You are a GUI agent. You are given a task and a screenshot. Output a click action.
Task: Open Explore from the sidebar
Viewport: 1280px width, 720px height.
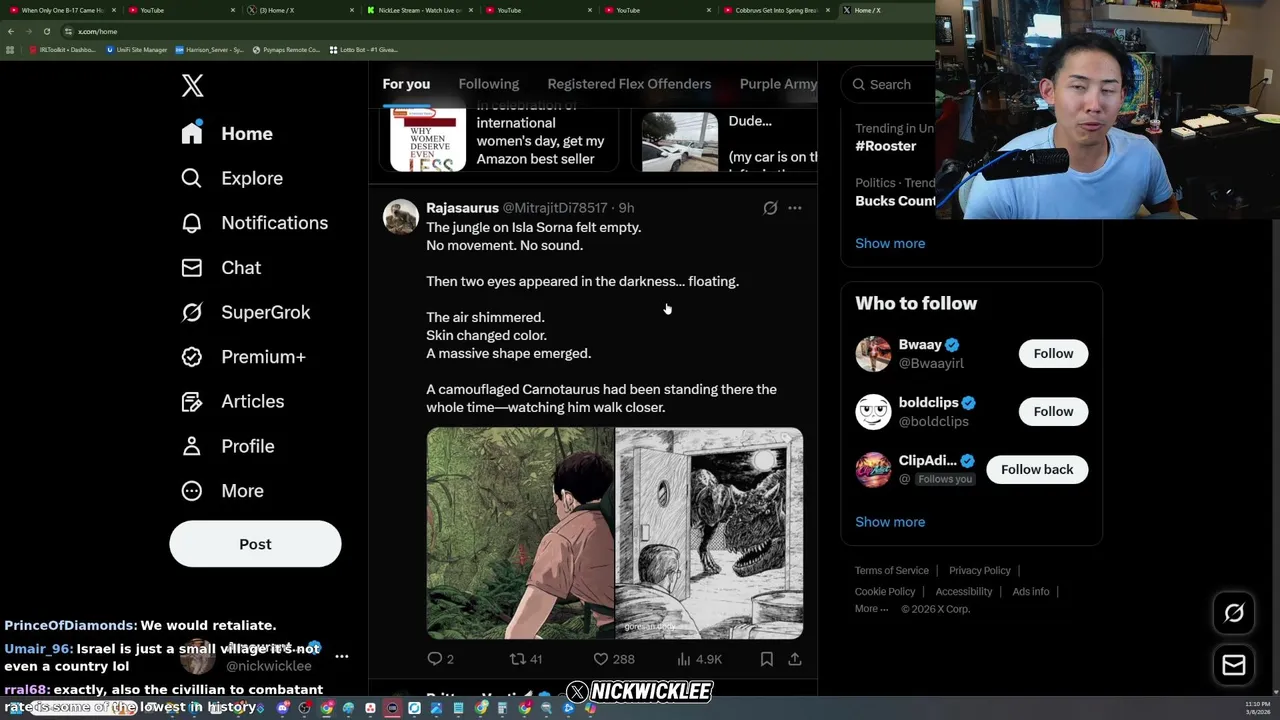click(232, 178)
